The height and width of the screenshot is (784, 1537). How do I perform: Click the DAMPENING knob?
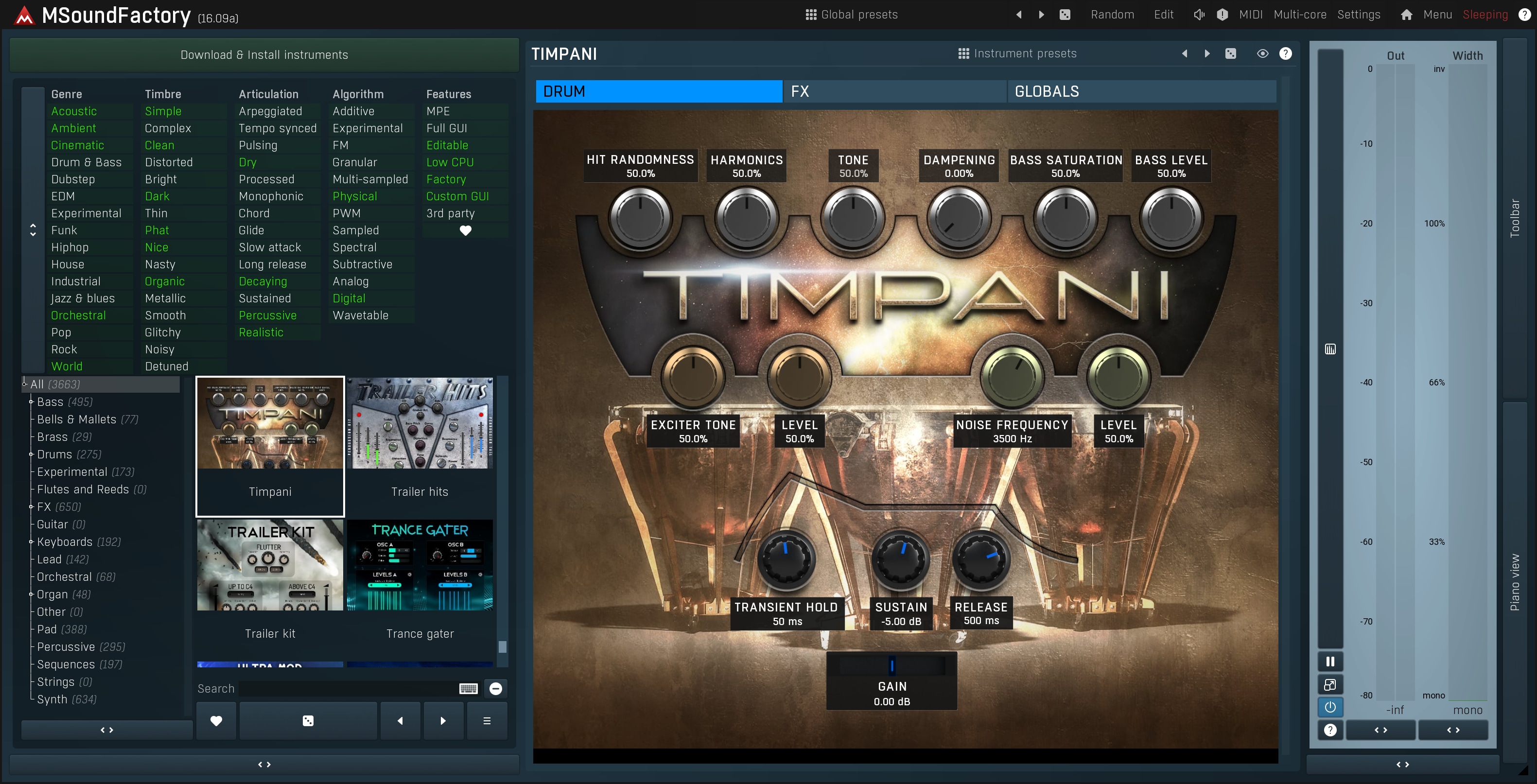[x=959, y=218]
